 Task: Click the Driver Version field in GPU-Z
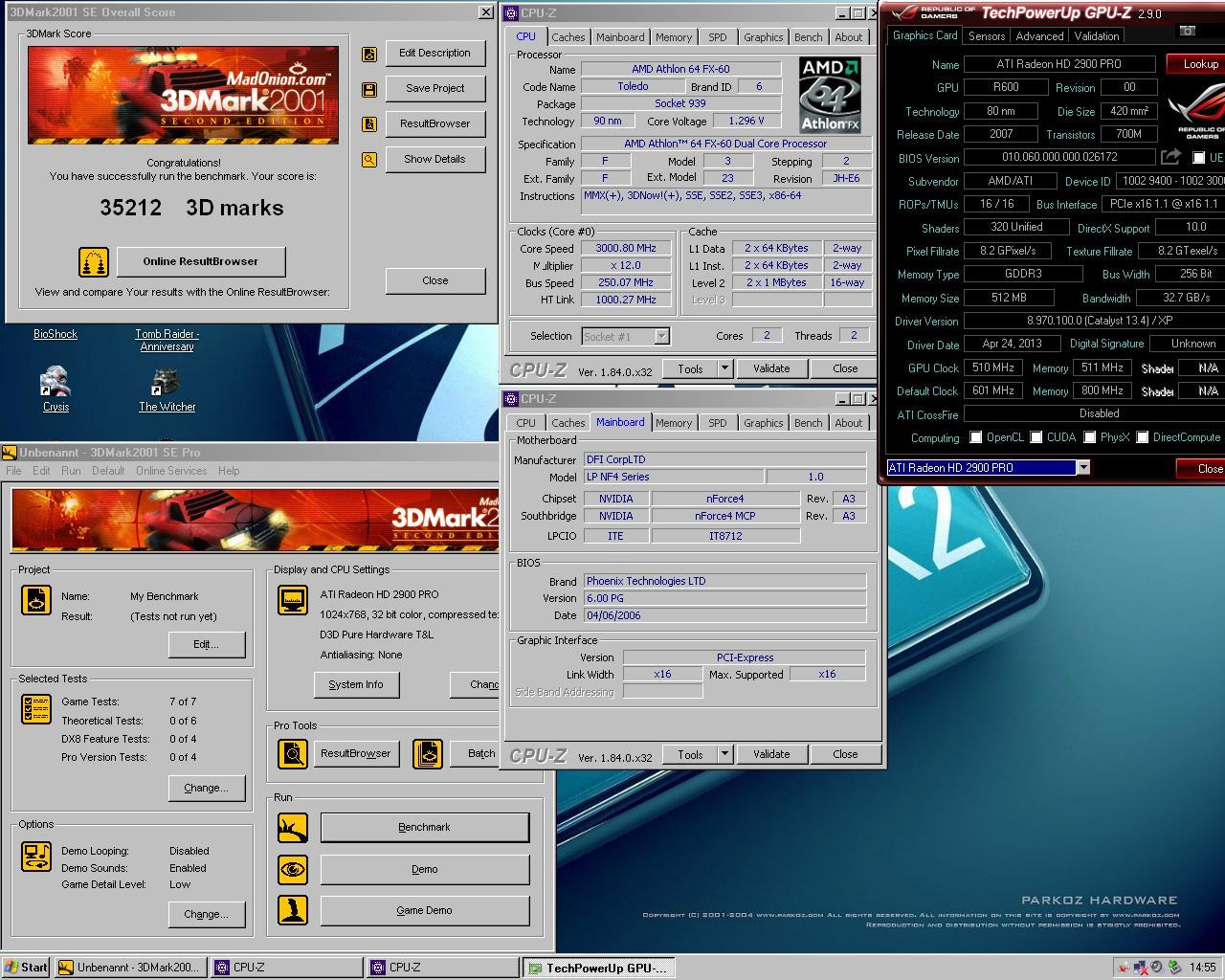click(x=1094, y=322)
